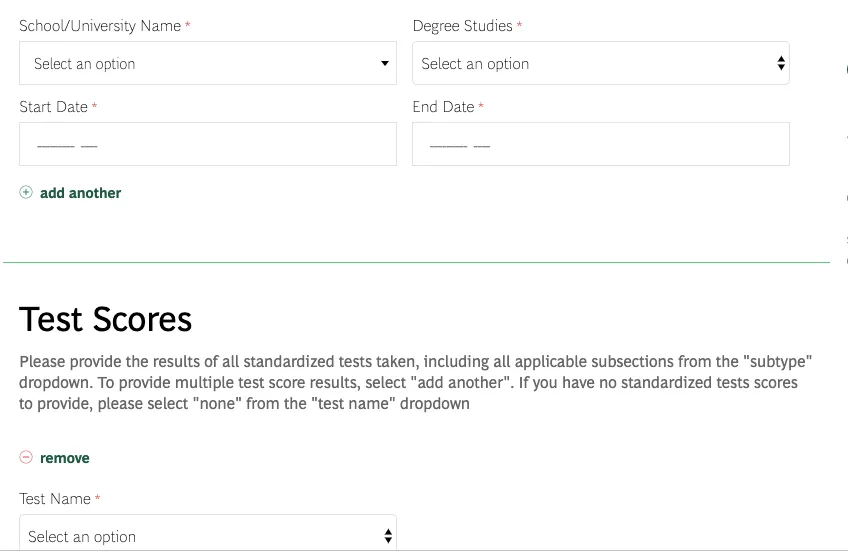The height and width of the screenshot is (552, 848).
Task: Click the standardized tests instruction paragraph
Action: coord(415,382)
